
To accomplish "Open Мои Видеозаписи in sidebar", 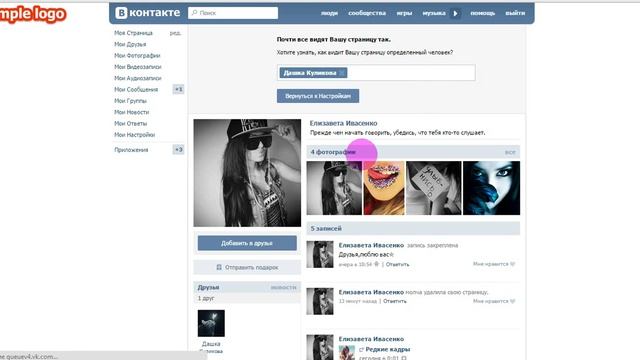I will (x=138, y=67).
